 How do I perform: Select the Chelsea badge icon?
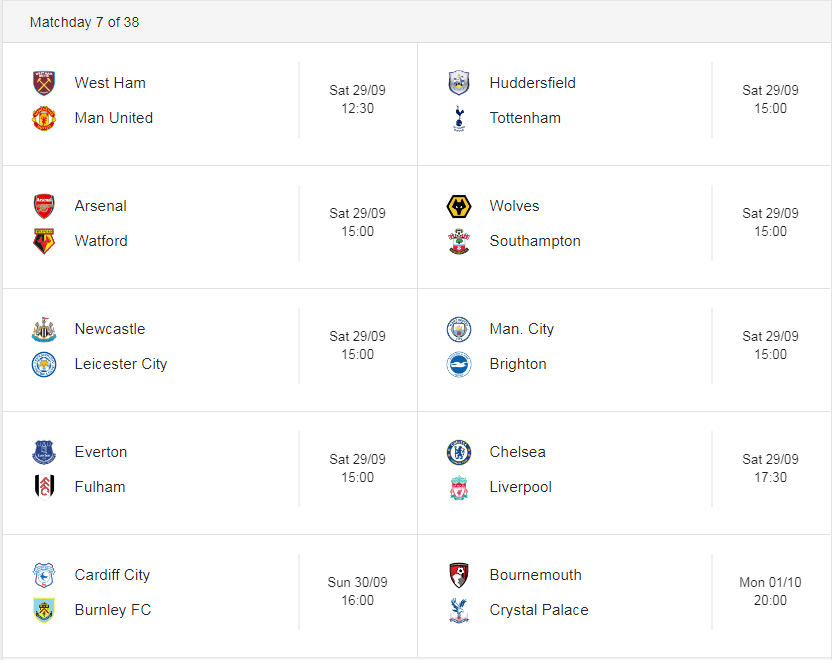coord(459,452)
